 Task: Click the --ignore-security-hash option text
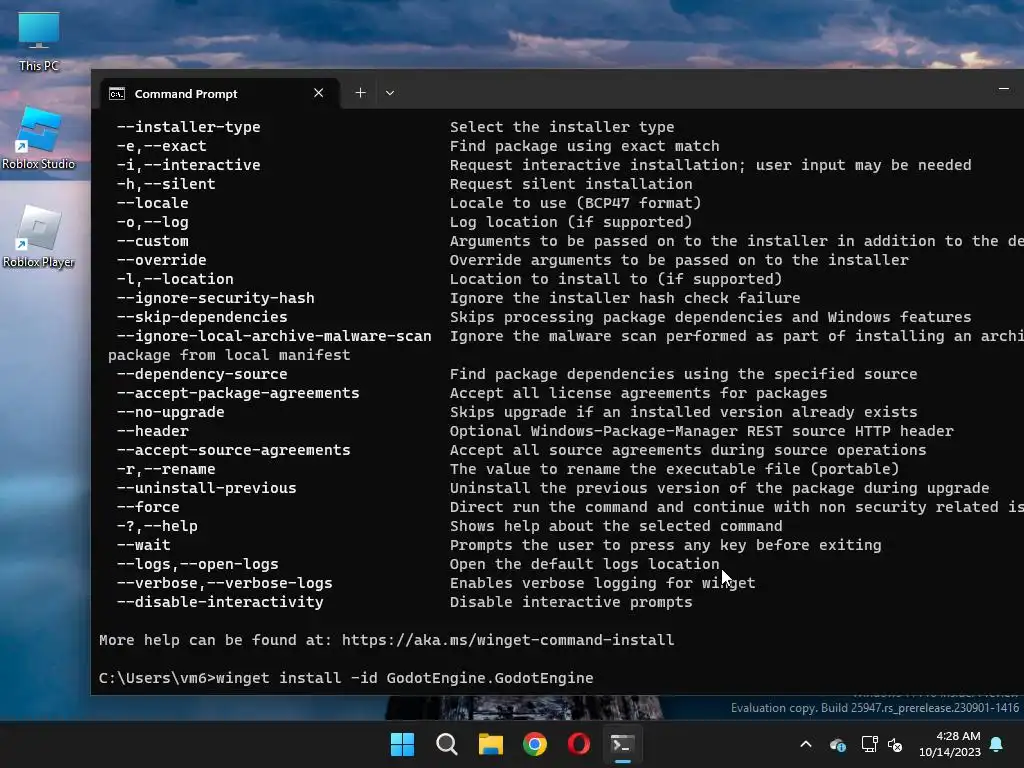[x=216, y=298]
